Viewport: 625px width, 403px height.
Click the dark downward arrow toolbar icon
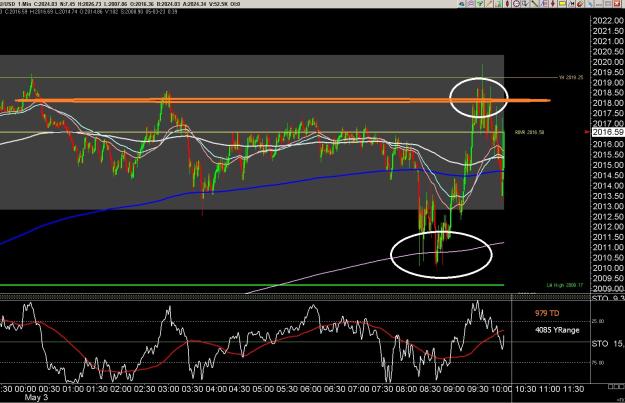pos(525,4)
